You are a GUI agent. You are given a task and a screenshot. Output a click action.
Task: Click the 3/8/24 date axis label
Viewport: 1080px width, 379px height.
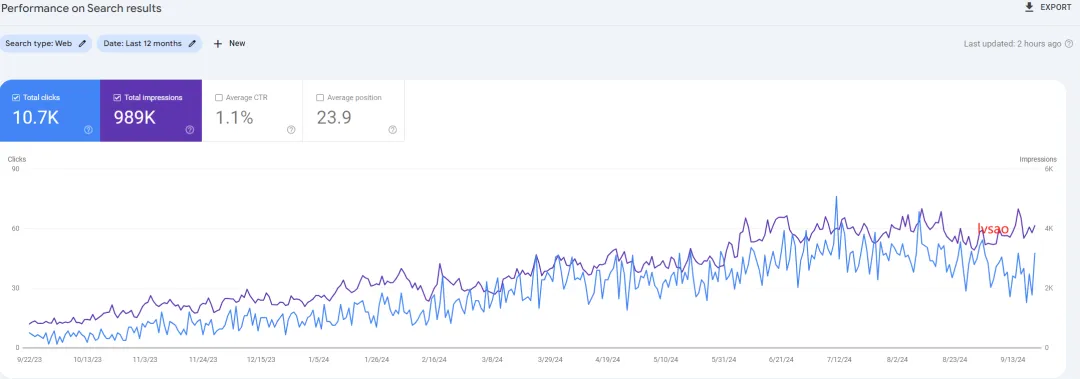coord(492,359)
